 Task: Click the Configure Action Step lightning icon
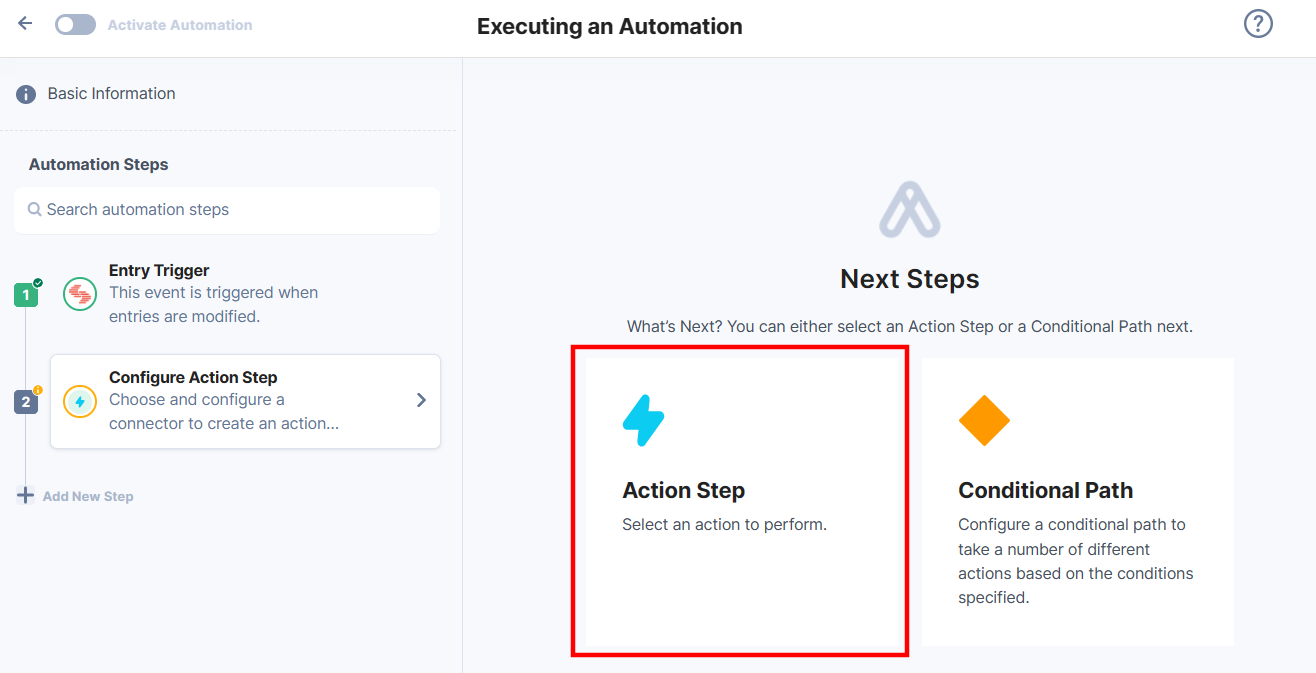(x=80, y=401)
